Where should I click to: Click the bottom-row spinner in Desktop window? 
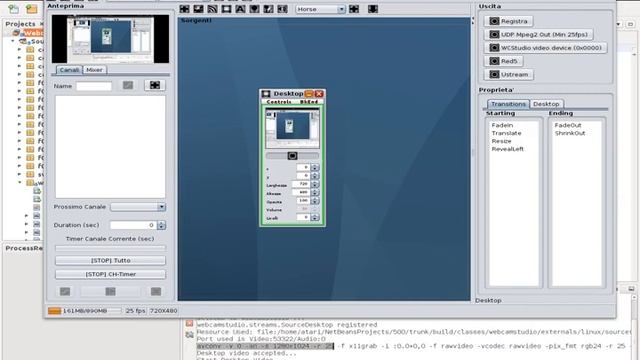(x=314, y=218)
